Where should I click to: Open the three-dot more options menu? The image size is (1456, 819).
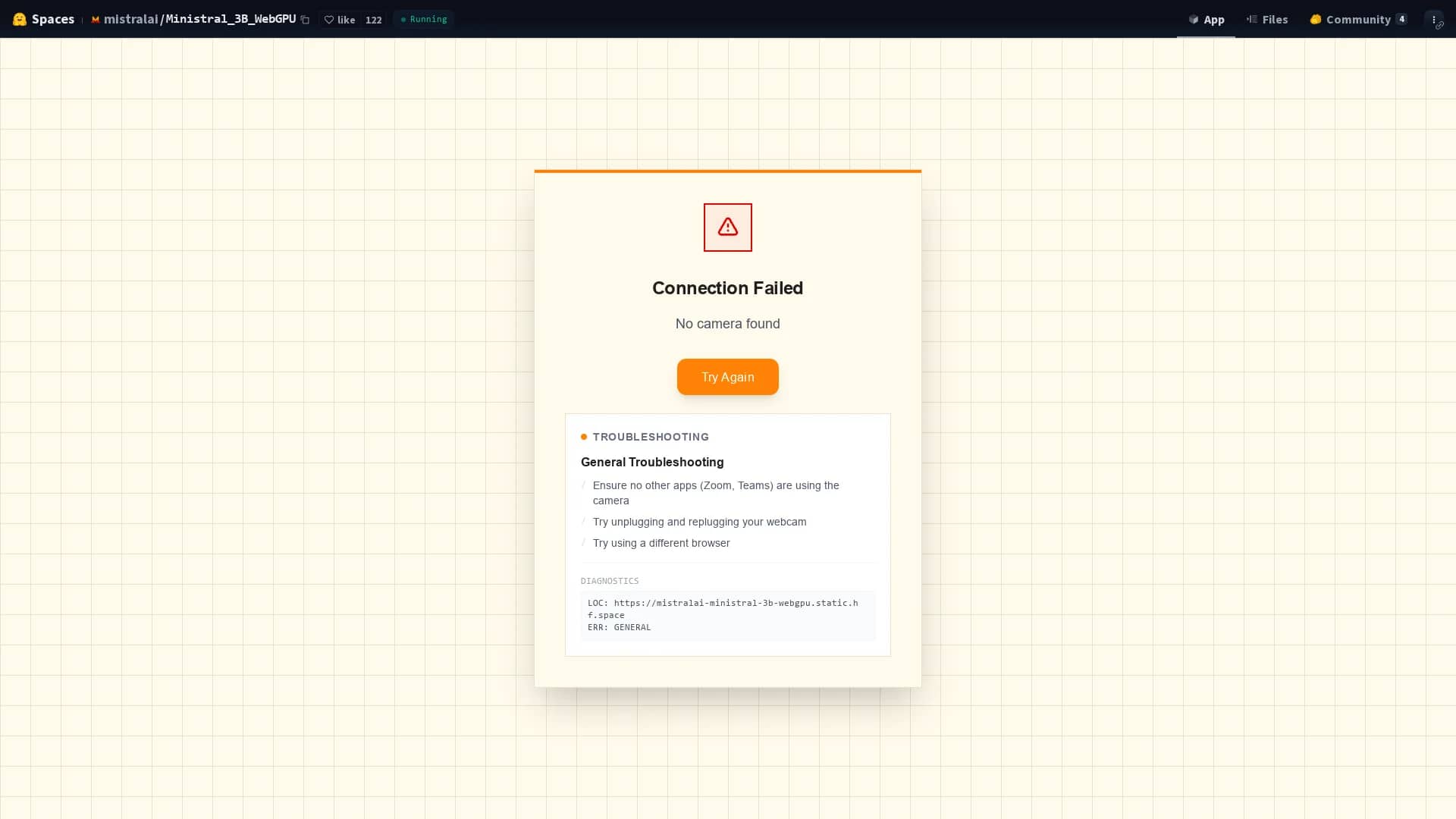(x=1434, y=20)
